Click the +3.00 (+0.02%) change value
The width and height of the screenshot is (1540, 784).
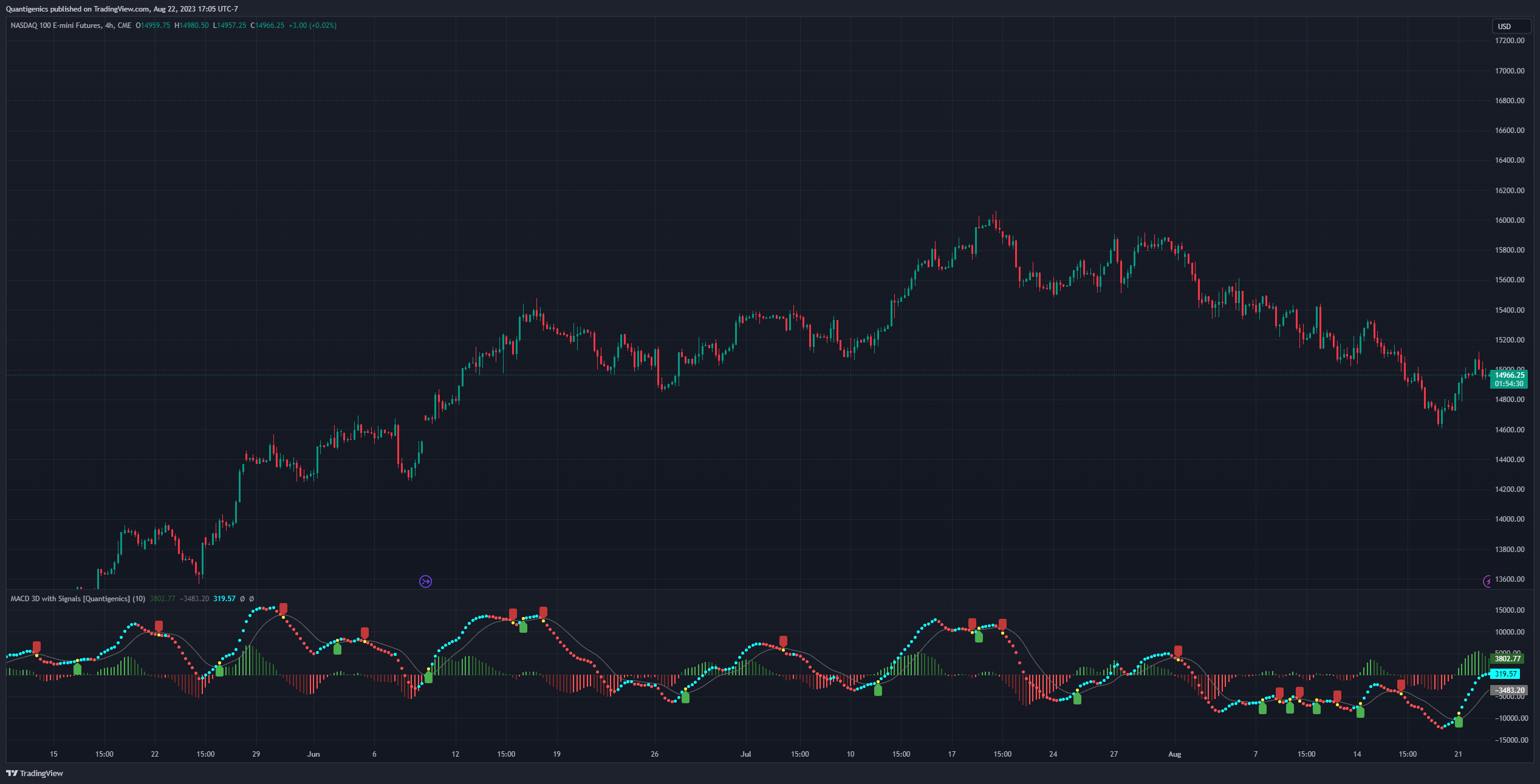[x=312, y=26]
